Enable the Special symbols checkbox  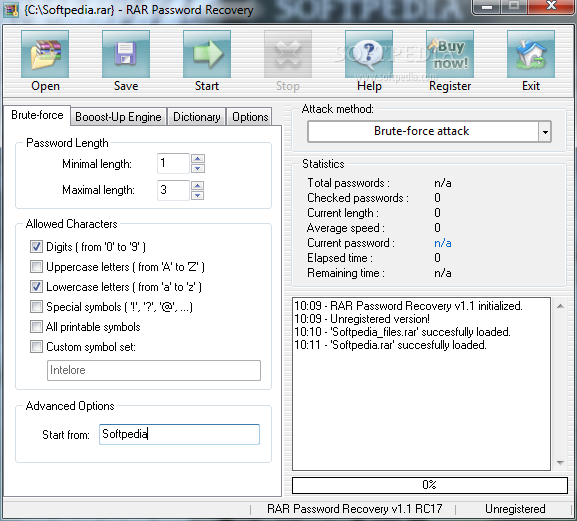[36, 306]
